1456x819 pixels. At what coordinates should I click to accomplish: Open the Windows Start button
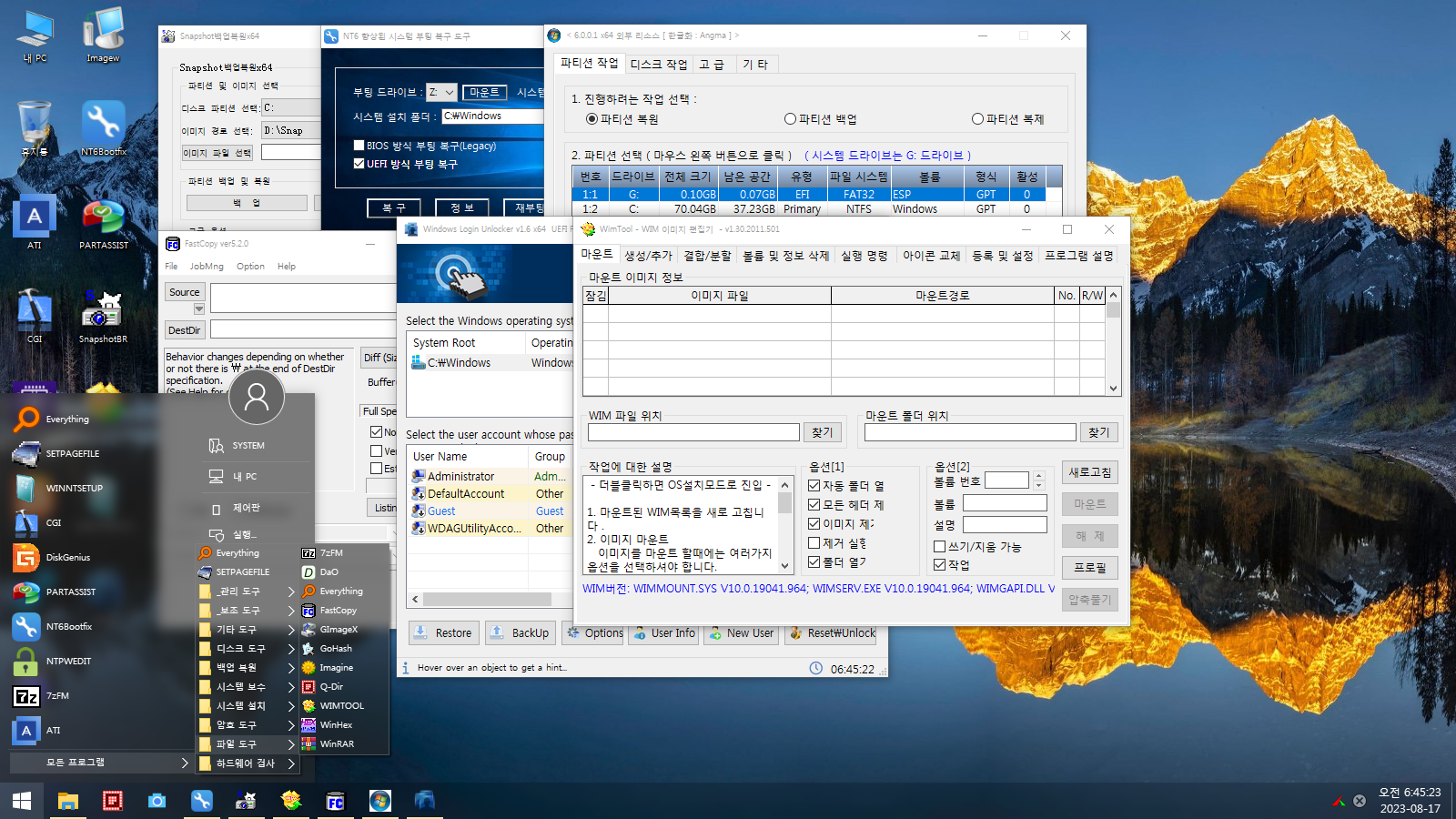click(x=22, y=801)
